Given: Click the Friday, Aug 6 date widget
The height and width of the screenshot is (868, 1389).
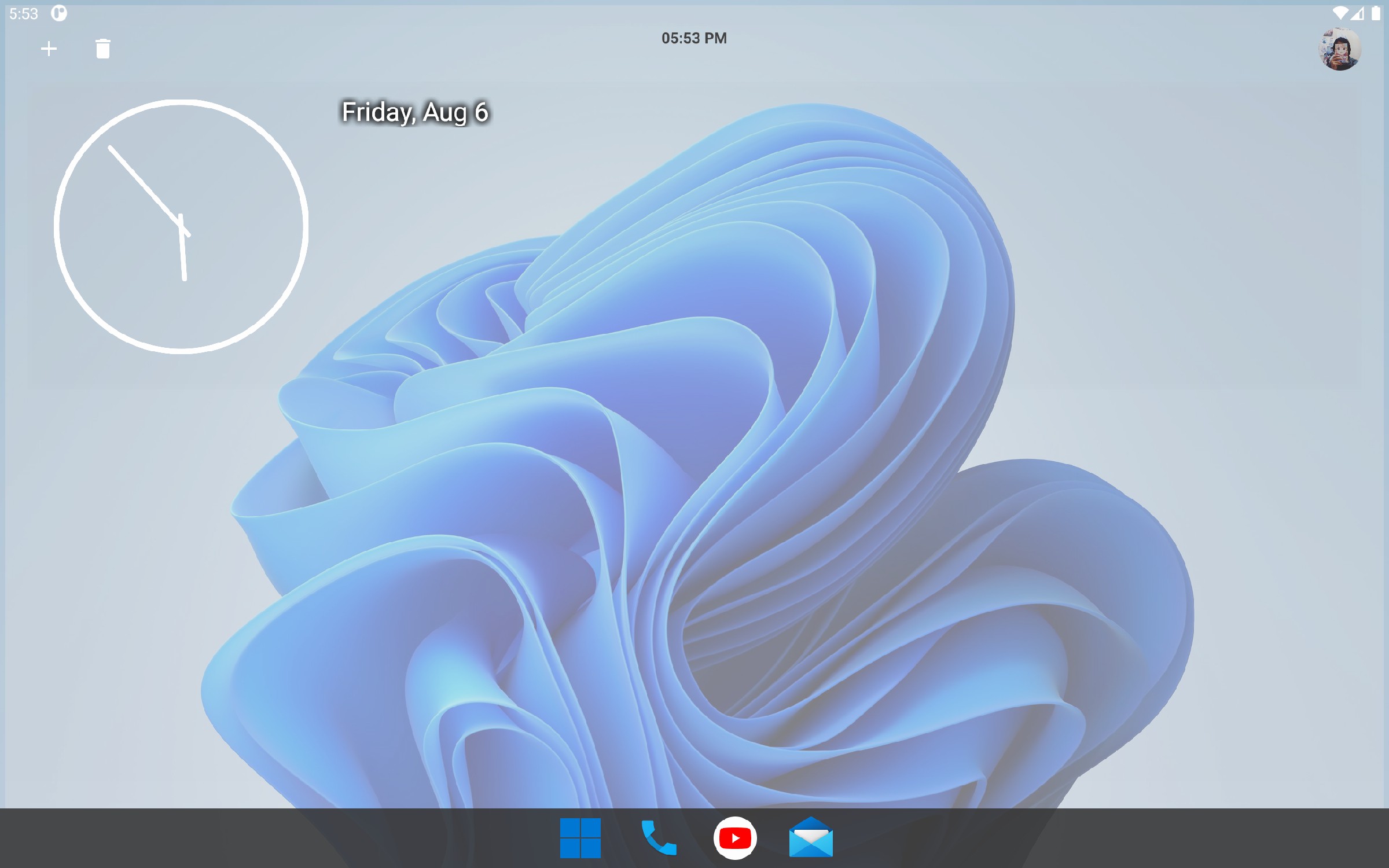Looking at the screenshot, I should click(x=415, y=112).
